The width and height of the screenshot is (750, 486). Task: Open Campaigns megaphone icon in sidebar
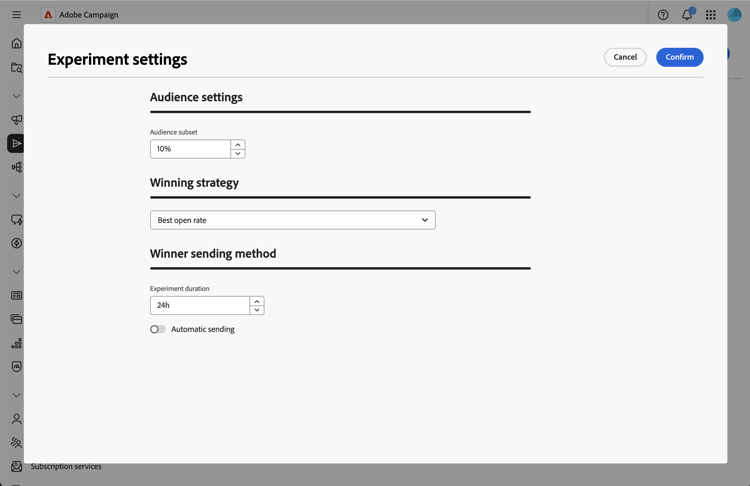pyautogui.click(x=16, y=120)
